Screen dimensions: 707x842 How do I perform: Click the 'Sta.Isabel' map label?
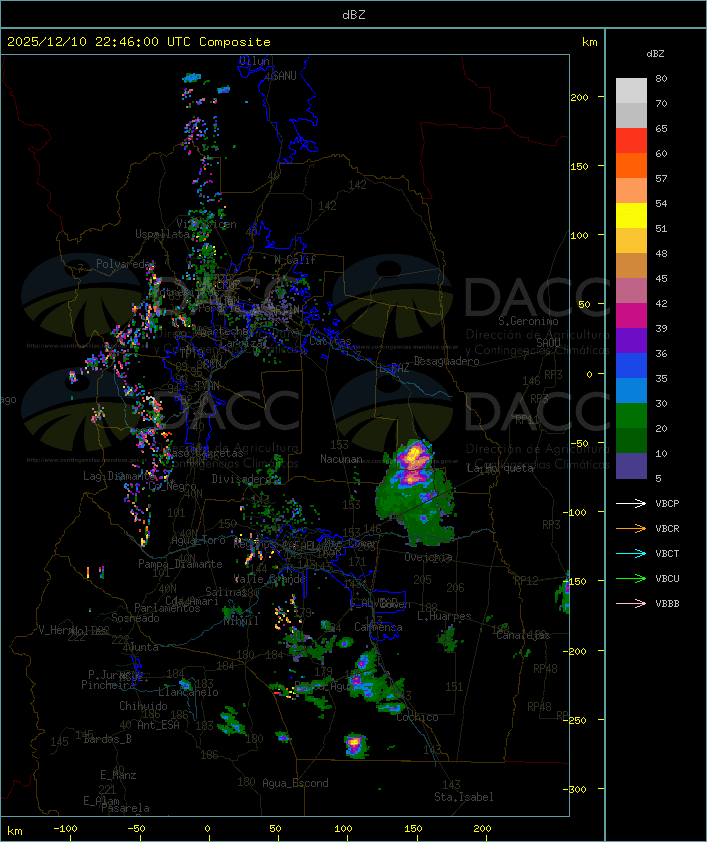pos(464,797)
